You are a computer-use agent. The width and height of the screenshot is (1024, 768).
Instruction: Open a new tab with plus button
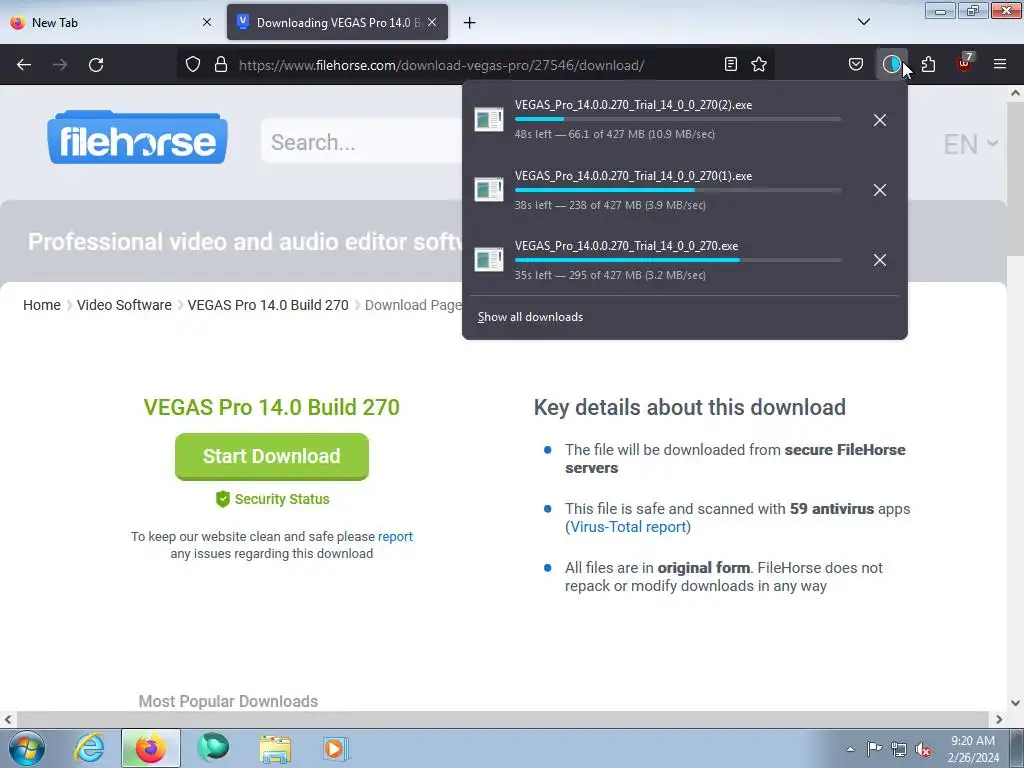click(x=470, y=23)
